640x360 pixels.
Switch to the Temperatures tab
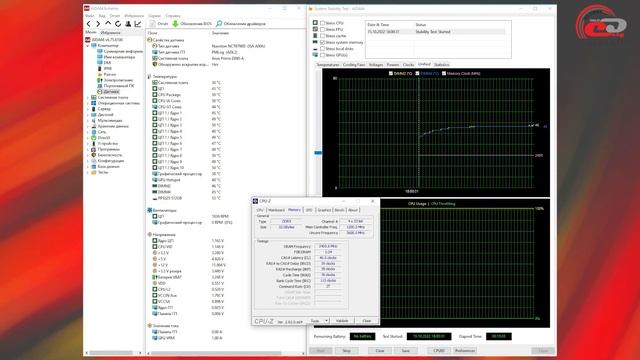[328, 65]
